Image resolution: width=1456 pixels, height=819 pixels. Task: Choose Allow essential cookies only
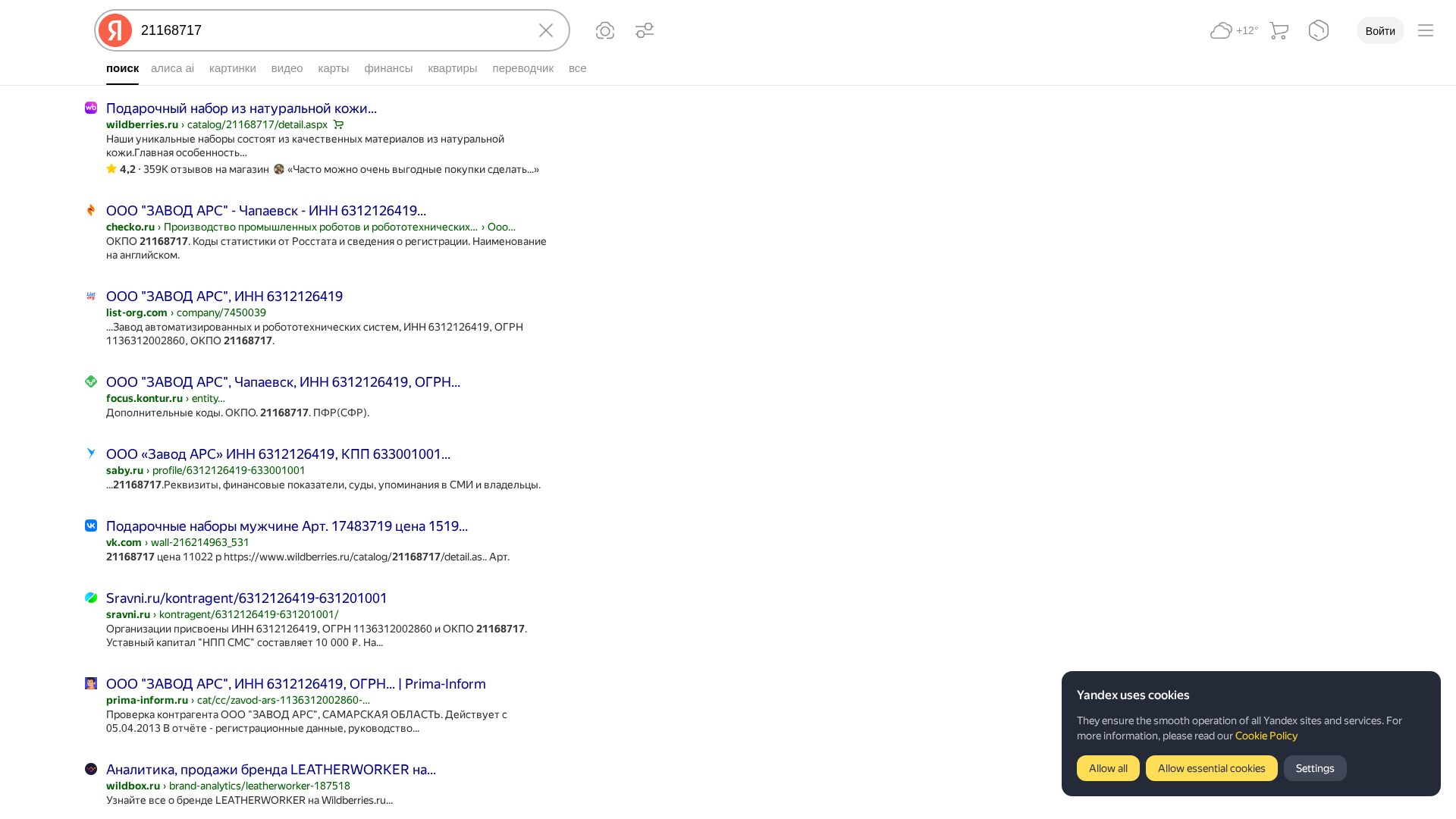[1211, 767]
